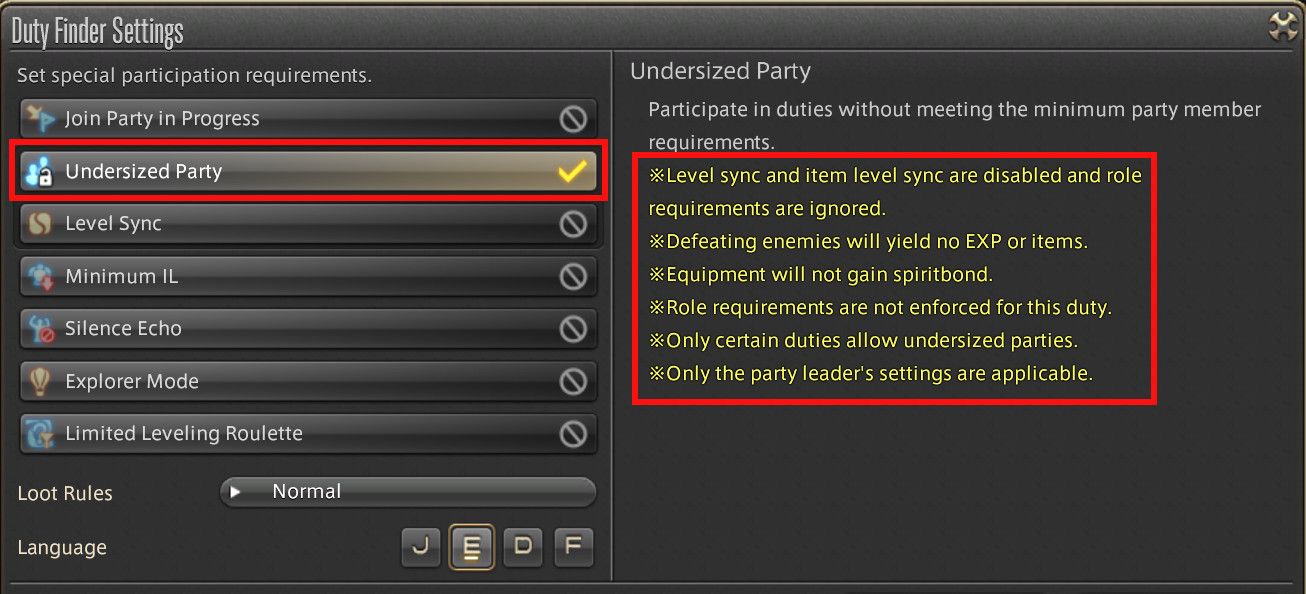This screenshot has width=1306, height=594.
Task: Click the Level Sync icon
Action: pyautogui.click(x=40, y=224)
